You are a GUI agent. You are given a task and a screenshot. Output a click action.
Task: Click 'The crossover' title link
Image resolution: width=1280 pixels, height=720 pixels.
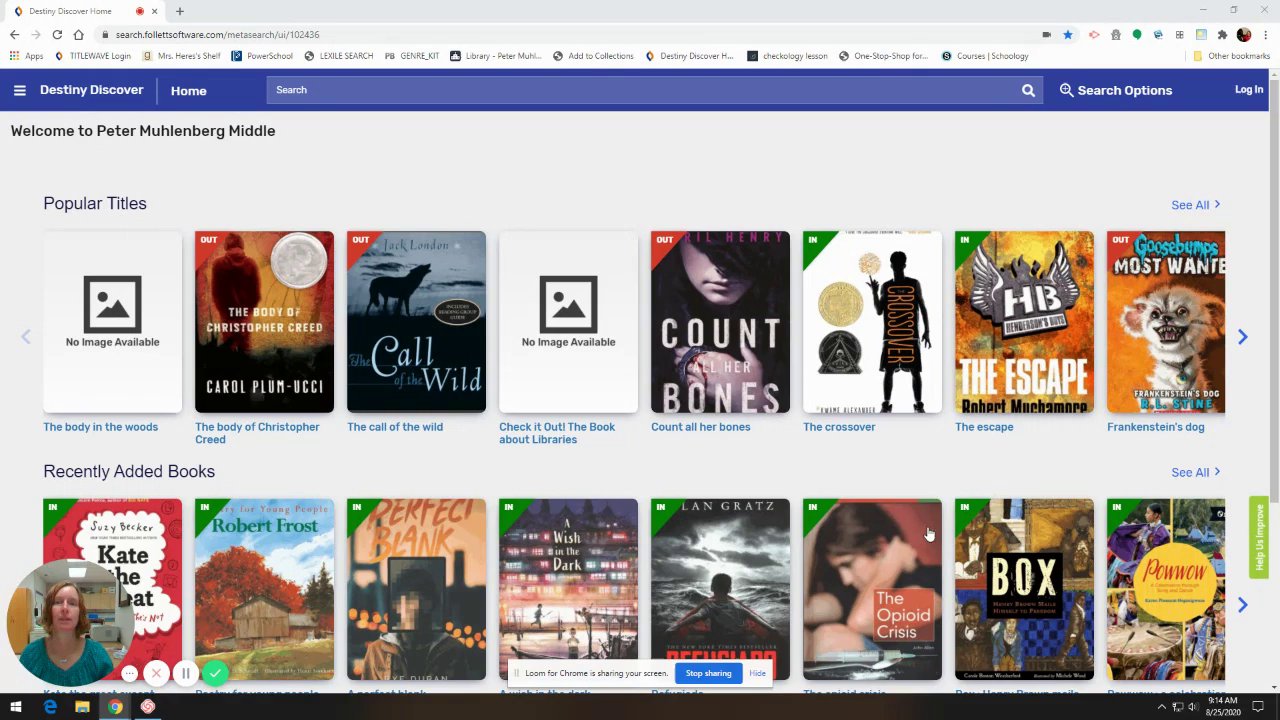tap(839, 427)
